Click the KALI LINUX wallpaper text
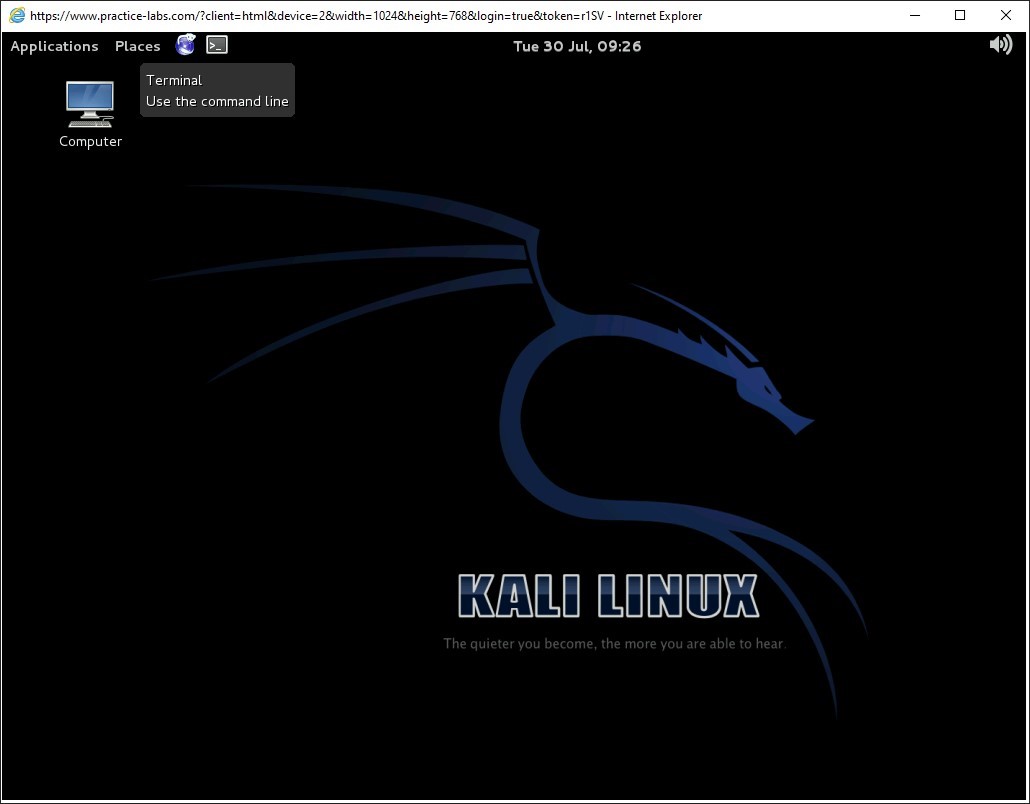 pyautogui.click(x=608, y=597)
